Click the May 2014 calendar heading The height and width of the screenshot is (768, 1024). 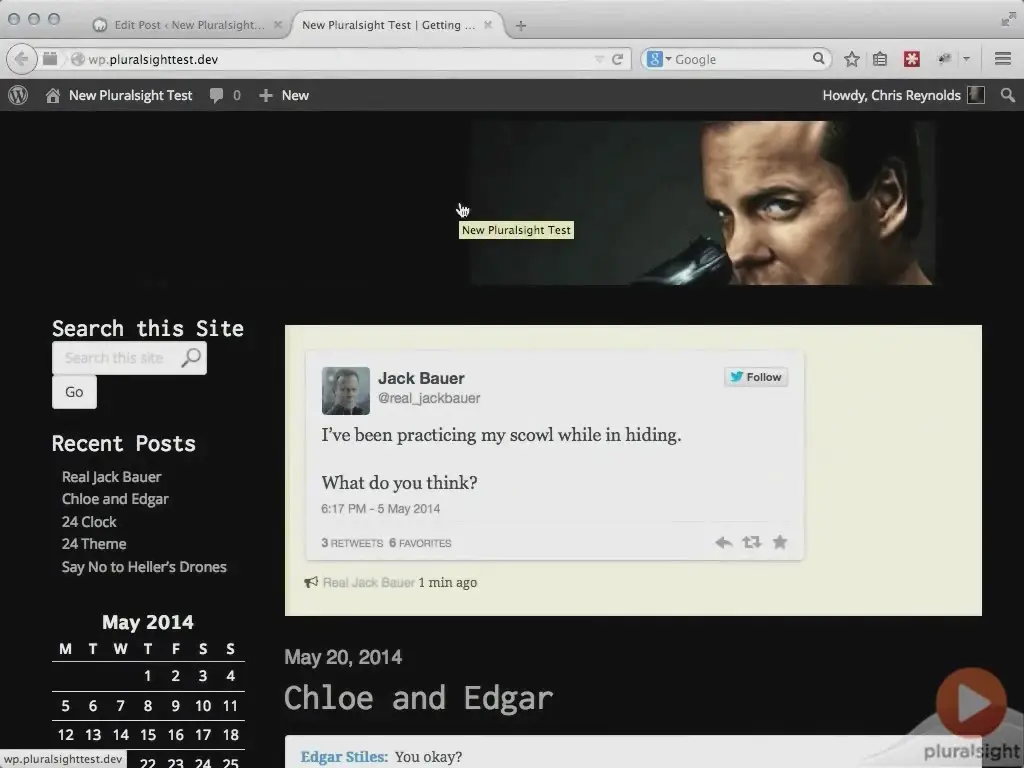coord(148,622)
